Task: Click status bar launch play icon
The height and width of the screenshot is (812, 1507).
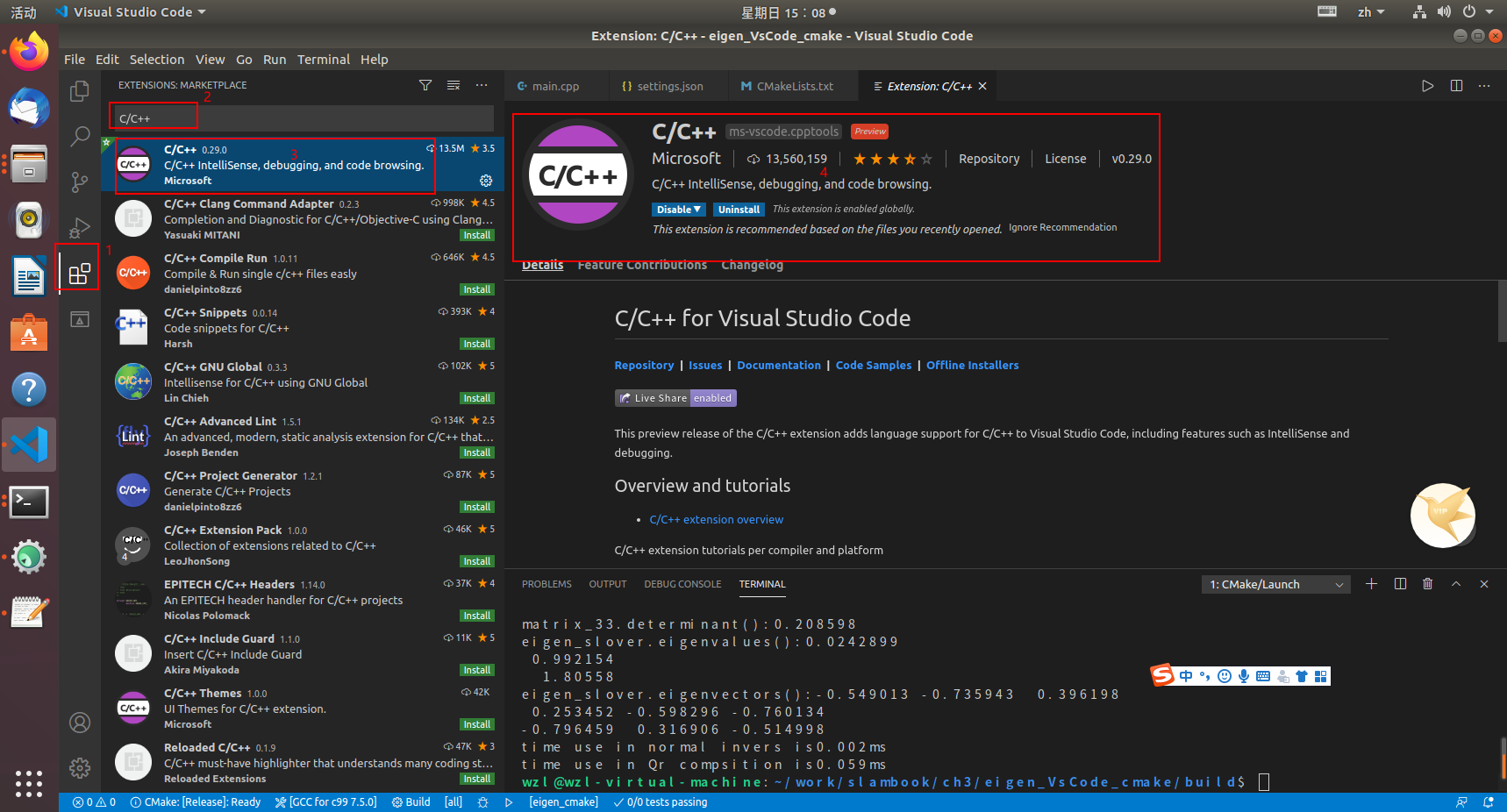Action: (509, 802)
